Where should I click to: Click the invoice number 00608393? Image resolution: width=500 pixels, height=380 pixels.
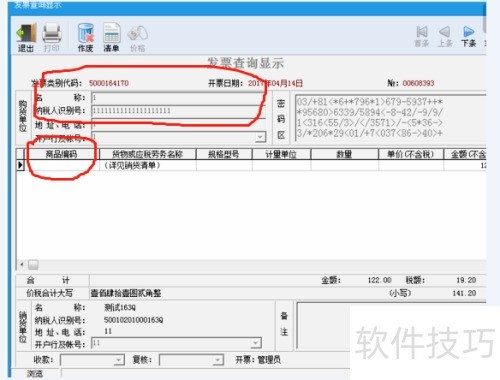(418, 83)
